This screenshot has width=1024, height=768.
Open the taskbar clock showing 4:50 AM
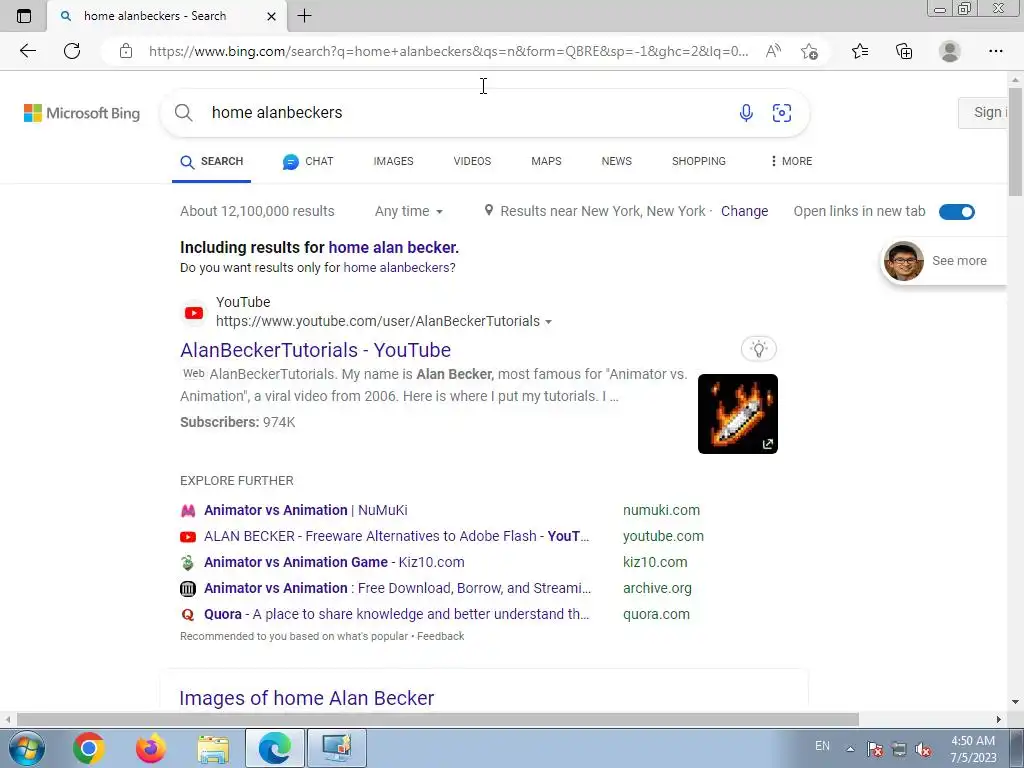point(973,749)
